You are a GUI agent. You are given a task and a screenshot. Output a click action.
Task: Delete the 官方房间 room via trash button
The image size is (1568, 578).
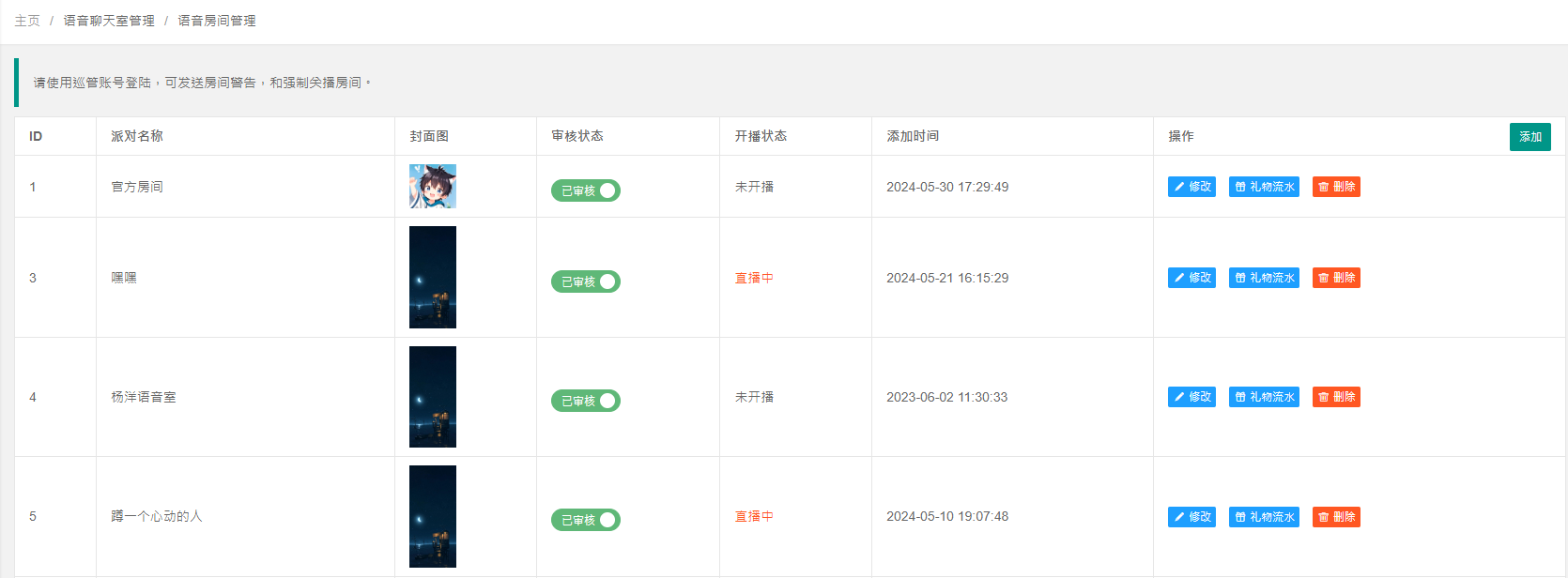(1336, 187)
